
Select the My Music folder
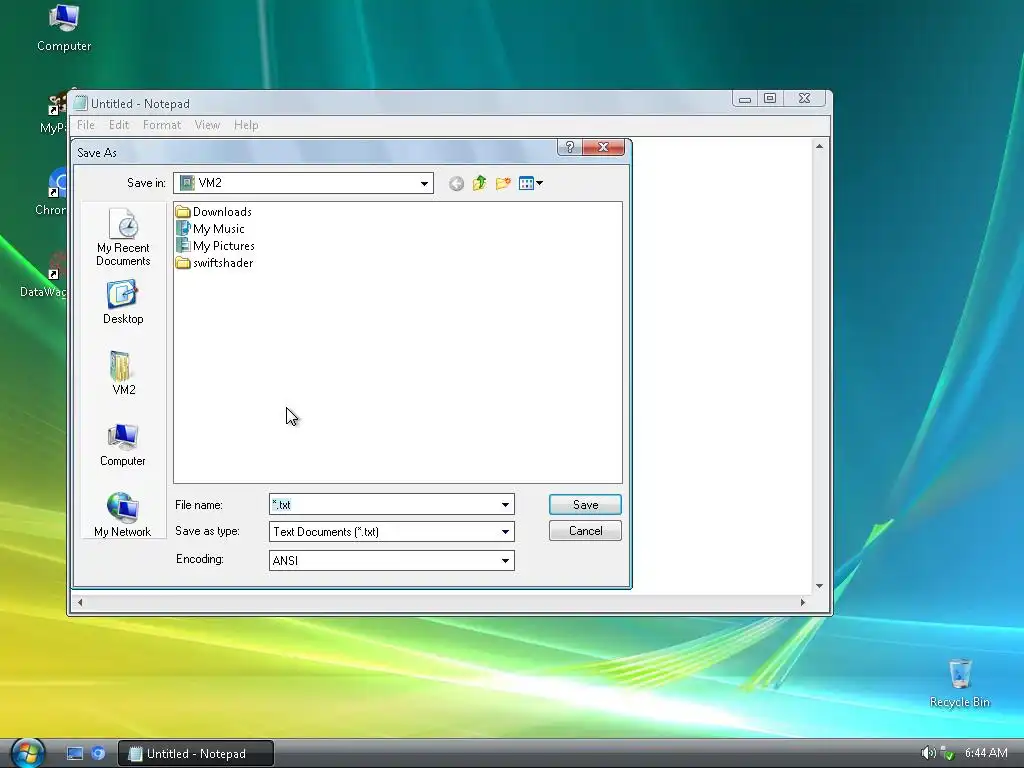click(211, 229)
